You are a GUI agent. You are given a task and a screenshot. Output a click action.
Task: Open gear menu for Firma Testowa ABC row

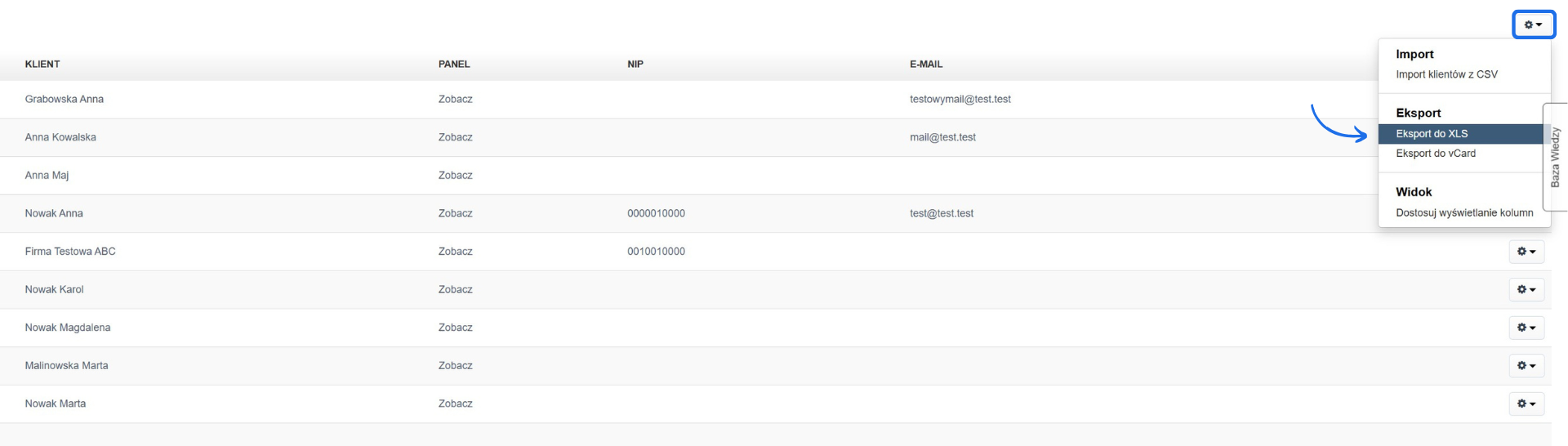1526,252
